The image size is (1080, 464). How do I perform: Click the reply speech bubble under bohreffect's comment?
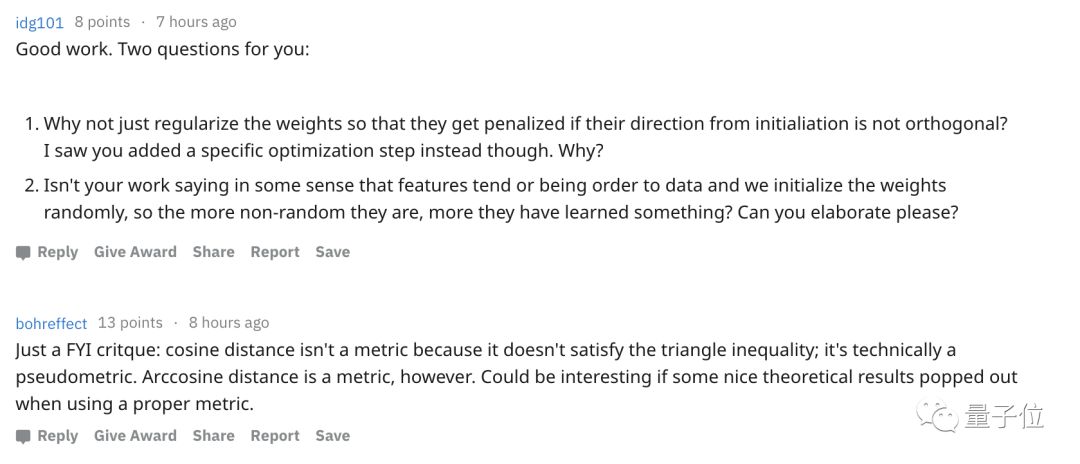23,437
